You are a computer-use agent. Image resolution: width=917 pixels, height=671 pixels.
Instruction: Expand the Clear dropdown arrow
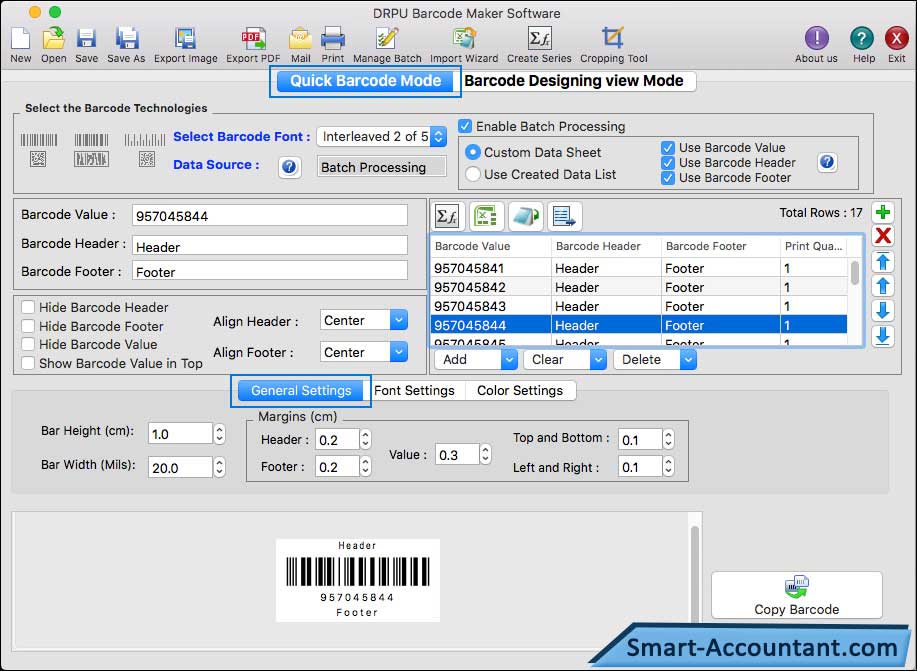[x=598, y=360]
